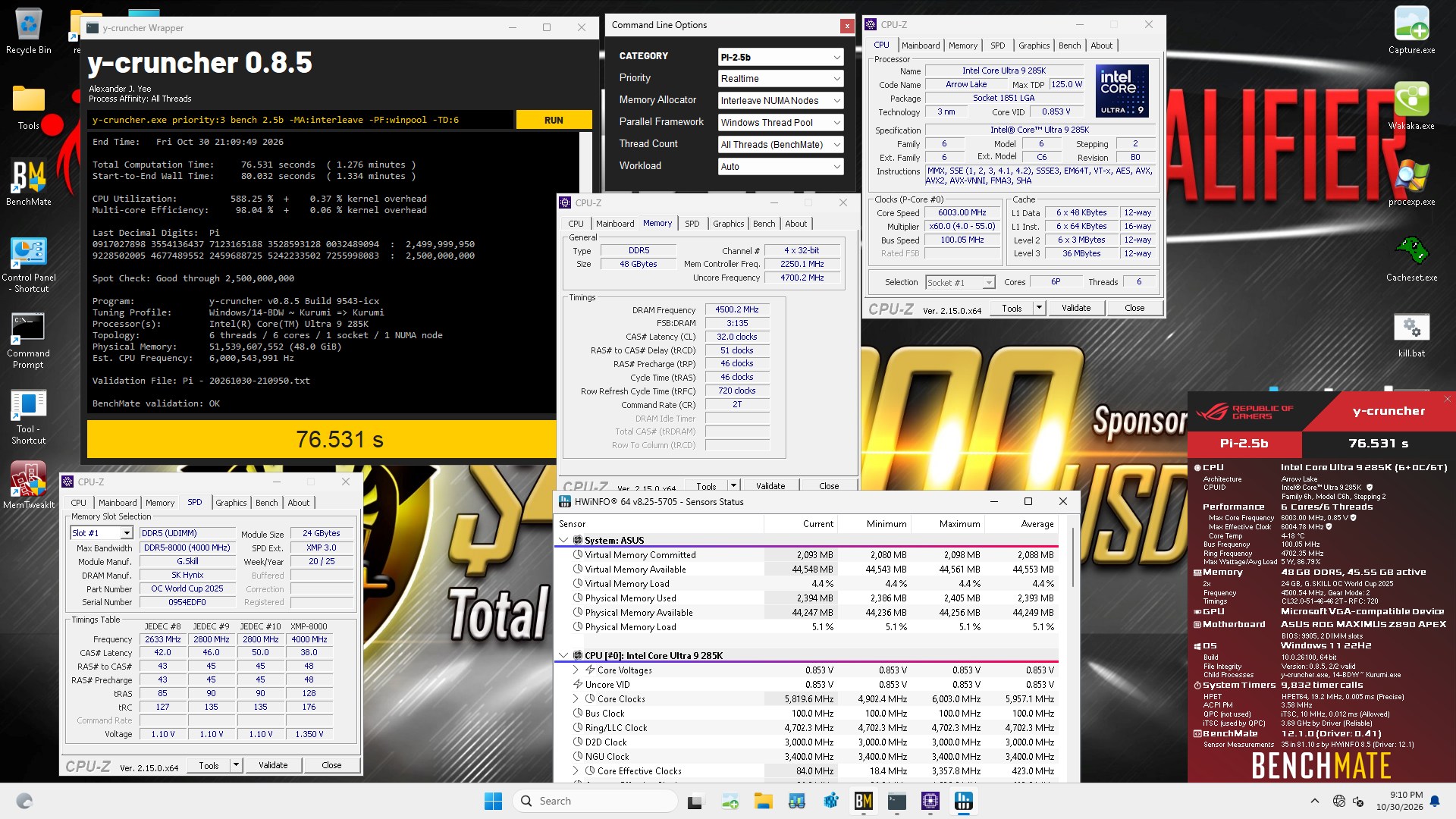Open the Priority dropdown set to Realtime

coord(780,79)
